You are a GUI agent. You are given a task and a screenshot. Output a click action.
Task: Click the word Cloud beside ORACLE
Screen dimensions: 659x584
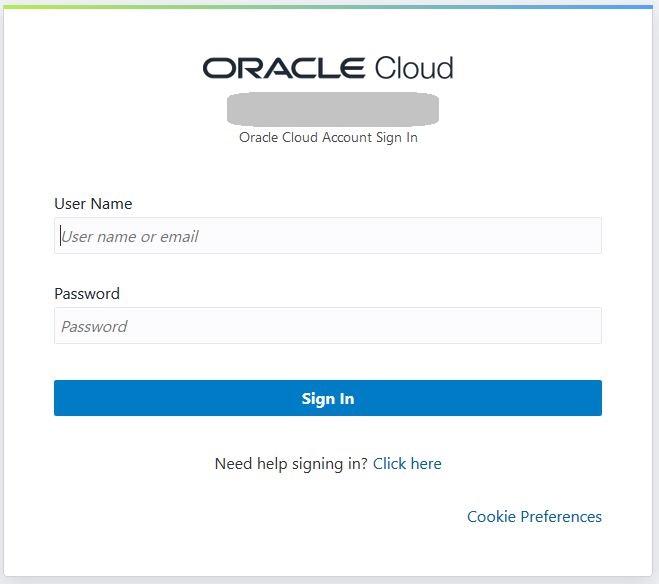[414, 68]
